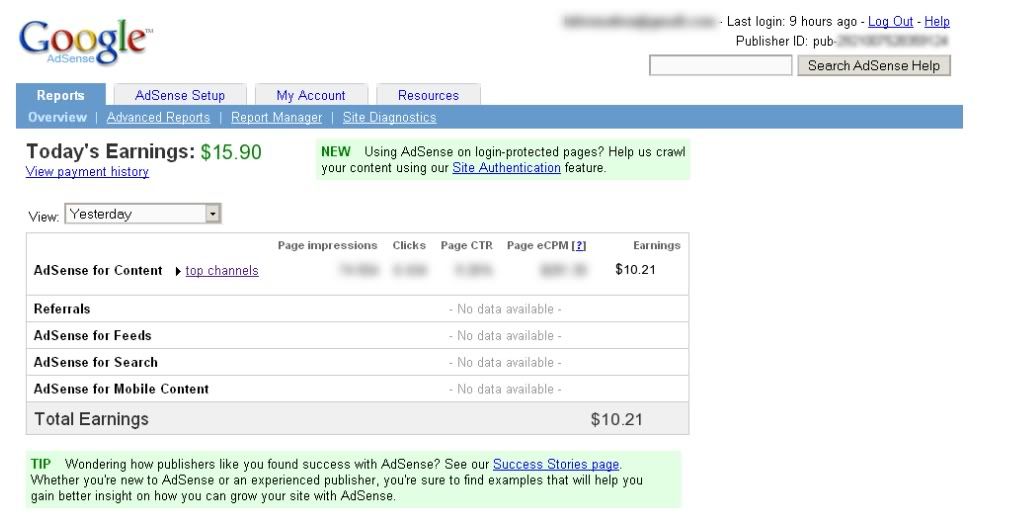
Task: Go to the My Account tab
Action: (x=311, y=95)
